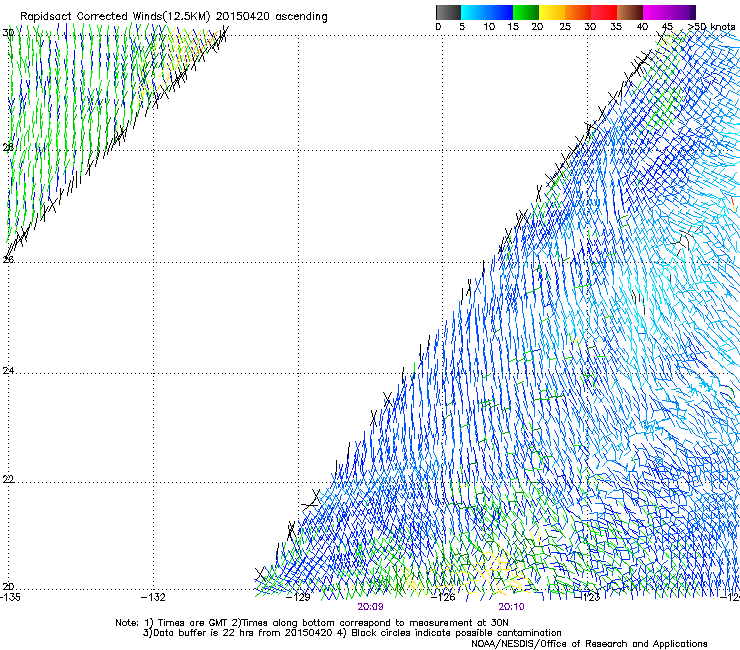The height and width of the screenshot is (650, 740).
Task: Click the legend tick label 25
Action: tap(565, 27)
